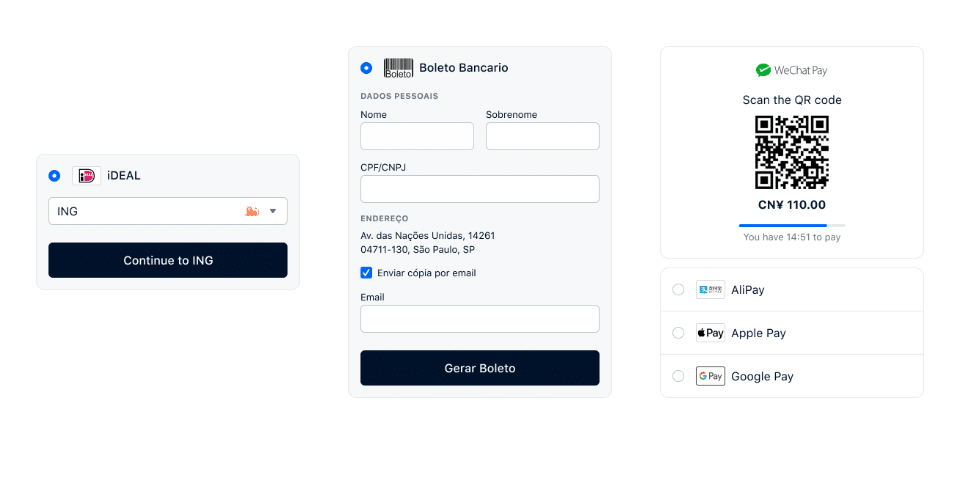Screen dimensions: 962x500
Task: Click into the Sobrenome text field
Action: point(542,136)
